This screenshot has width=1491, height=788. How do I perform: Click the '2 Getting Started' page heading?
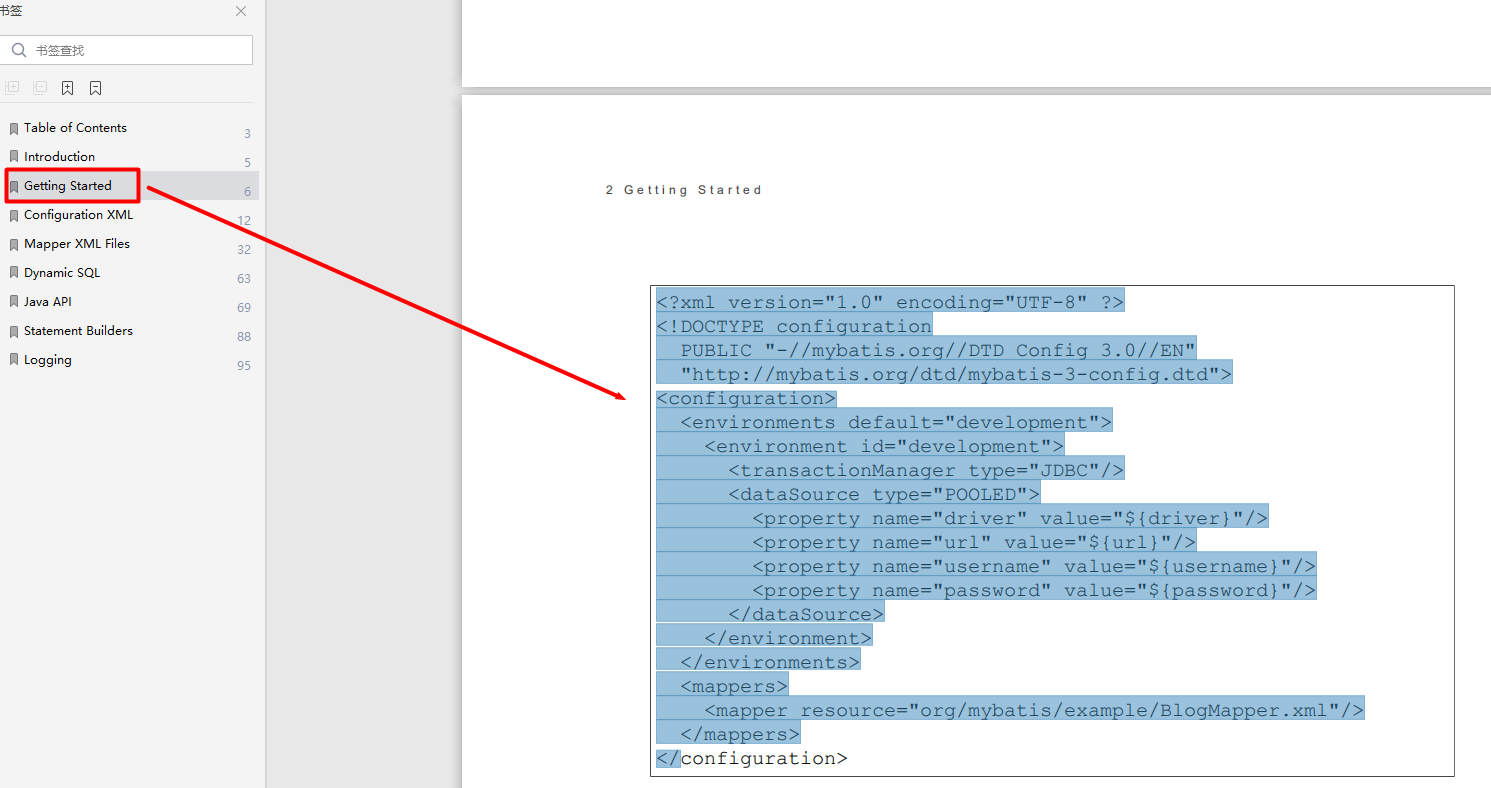[x=683, y=190]
